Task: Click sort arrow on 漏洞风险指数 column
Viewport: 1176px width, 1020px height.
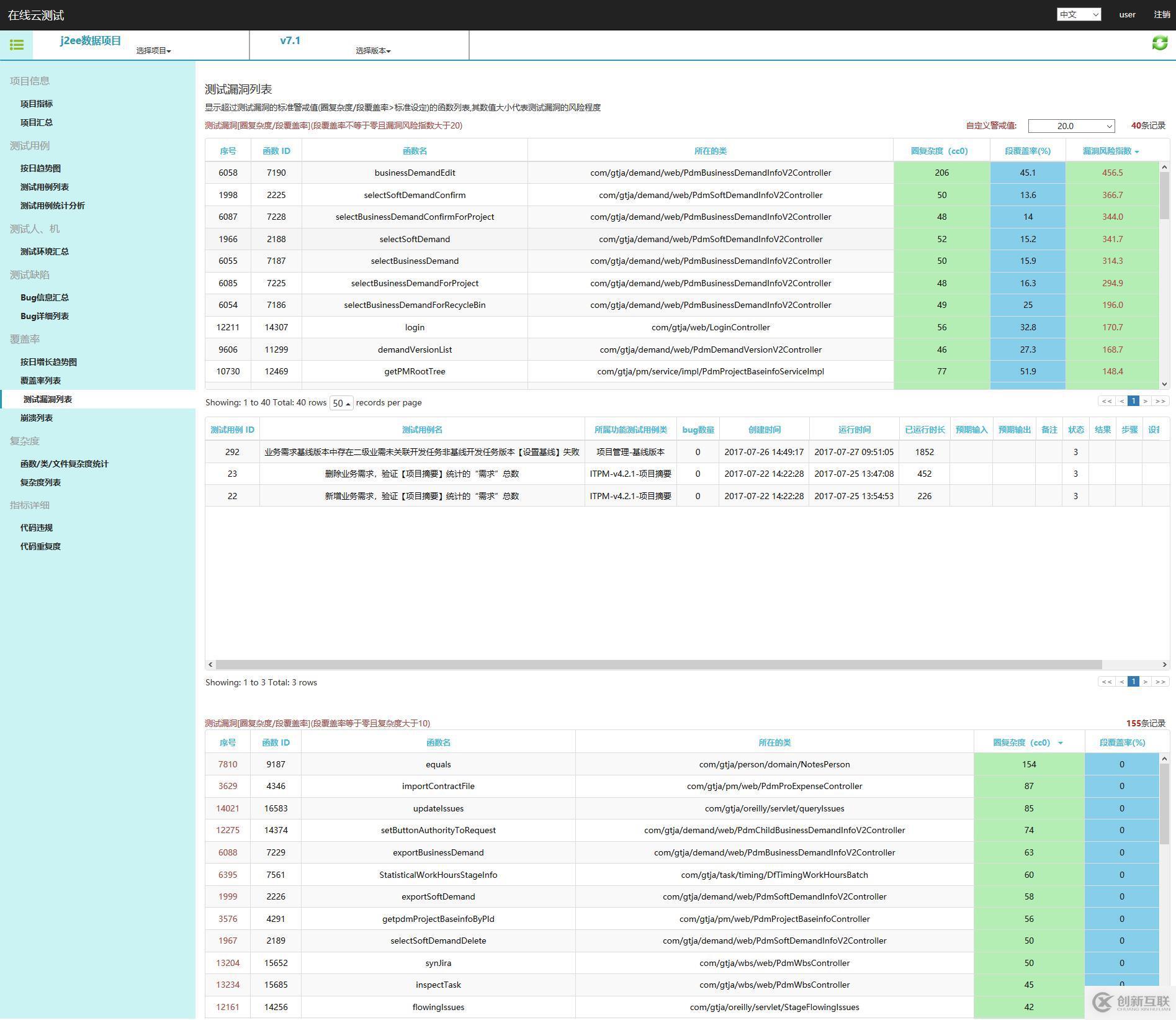Action: pyautogui.click(x=1137, y=151)
